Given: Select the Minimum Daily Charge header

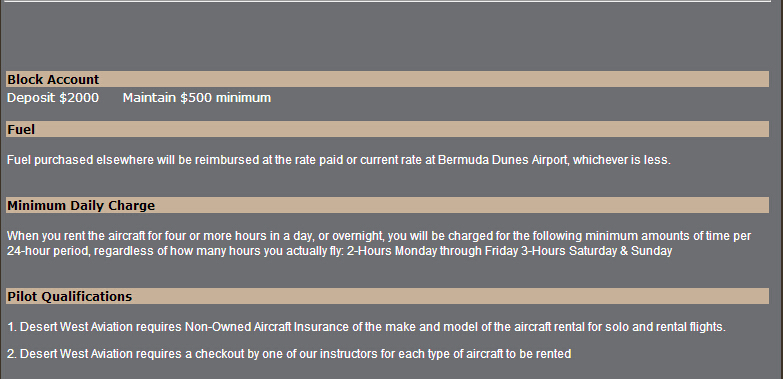Looking at the screenshot, I should [387, 205].
